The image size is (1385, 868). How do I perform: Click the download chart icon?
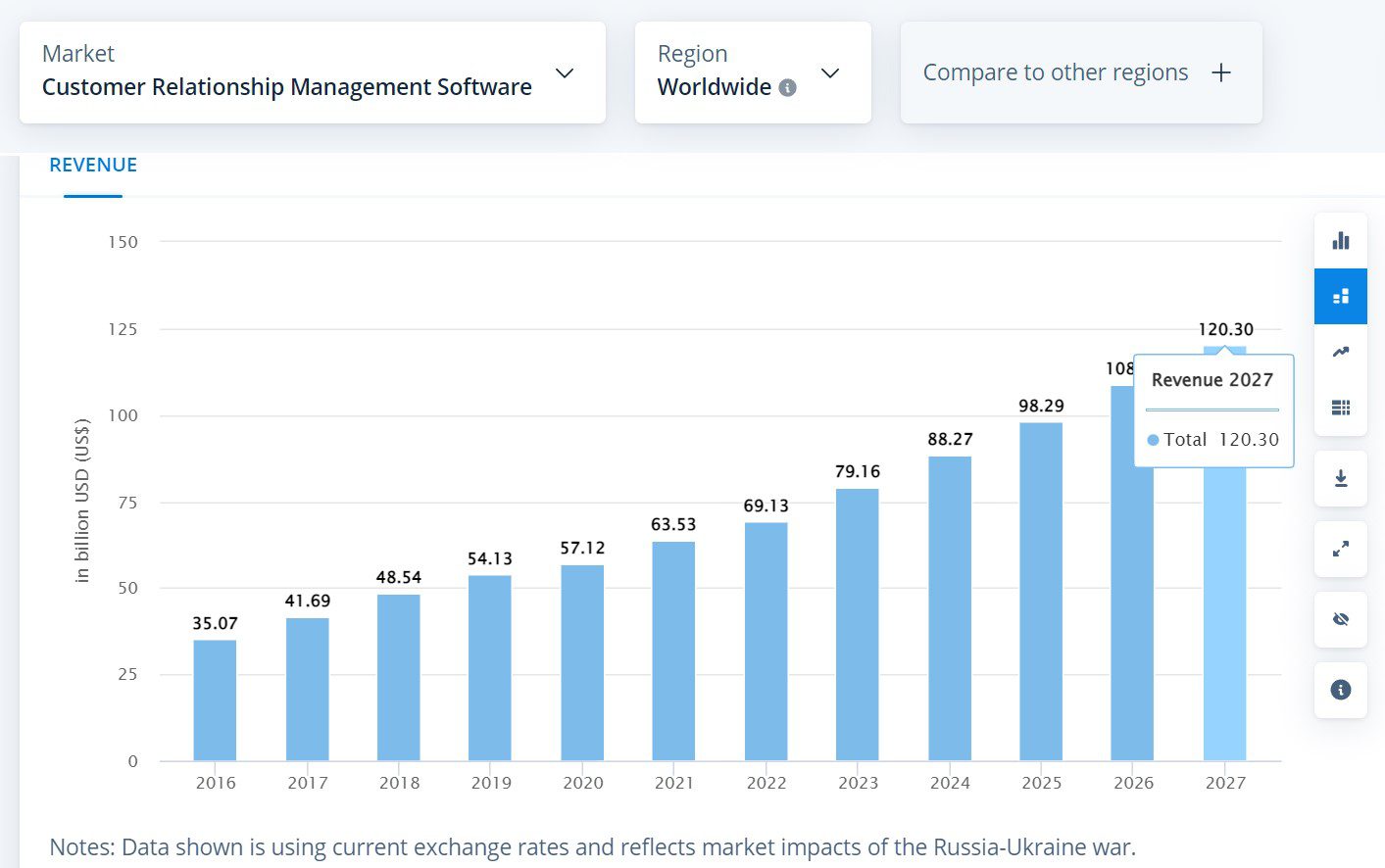(1340, 478)
